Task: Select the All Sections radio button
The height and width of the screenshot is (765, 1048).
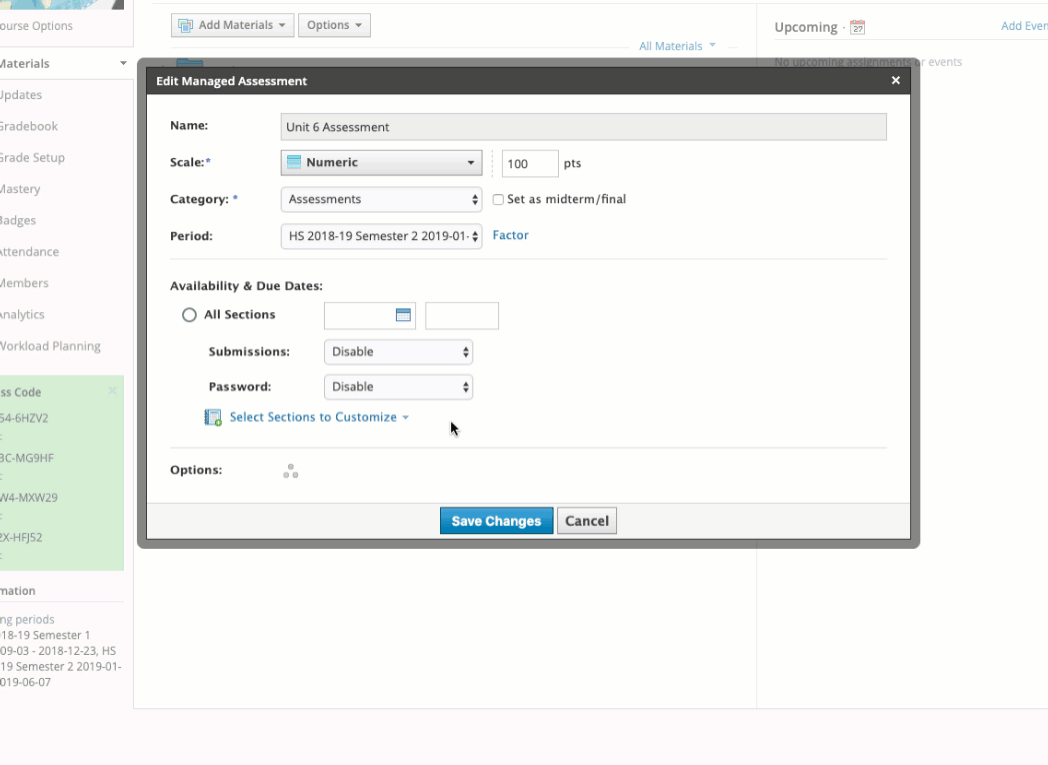Action: point(189,315)
